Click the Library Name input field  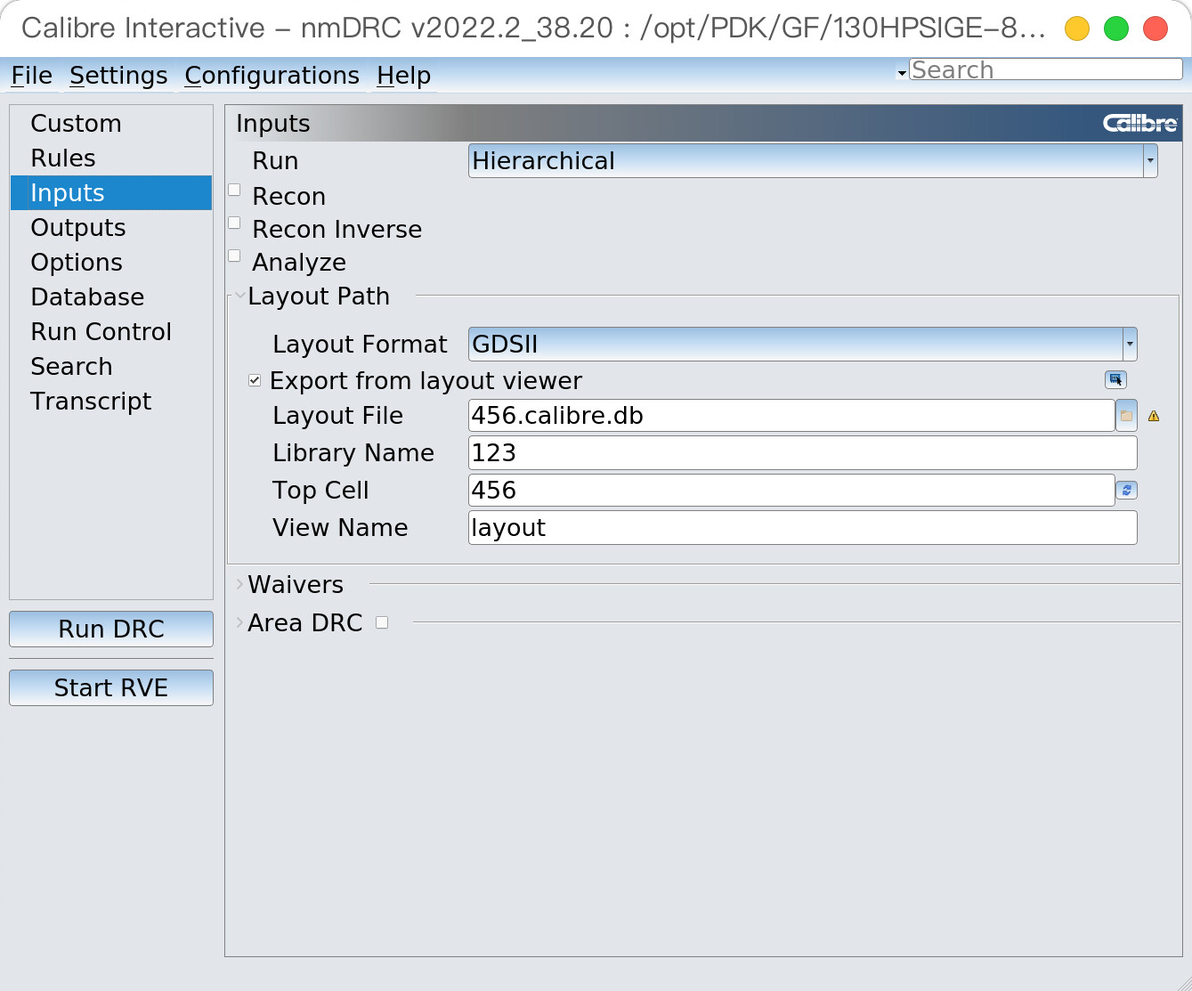(803, 453)
